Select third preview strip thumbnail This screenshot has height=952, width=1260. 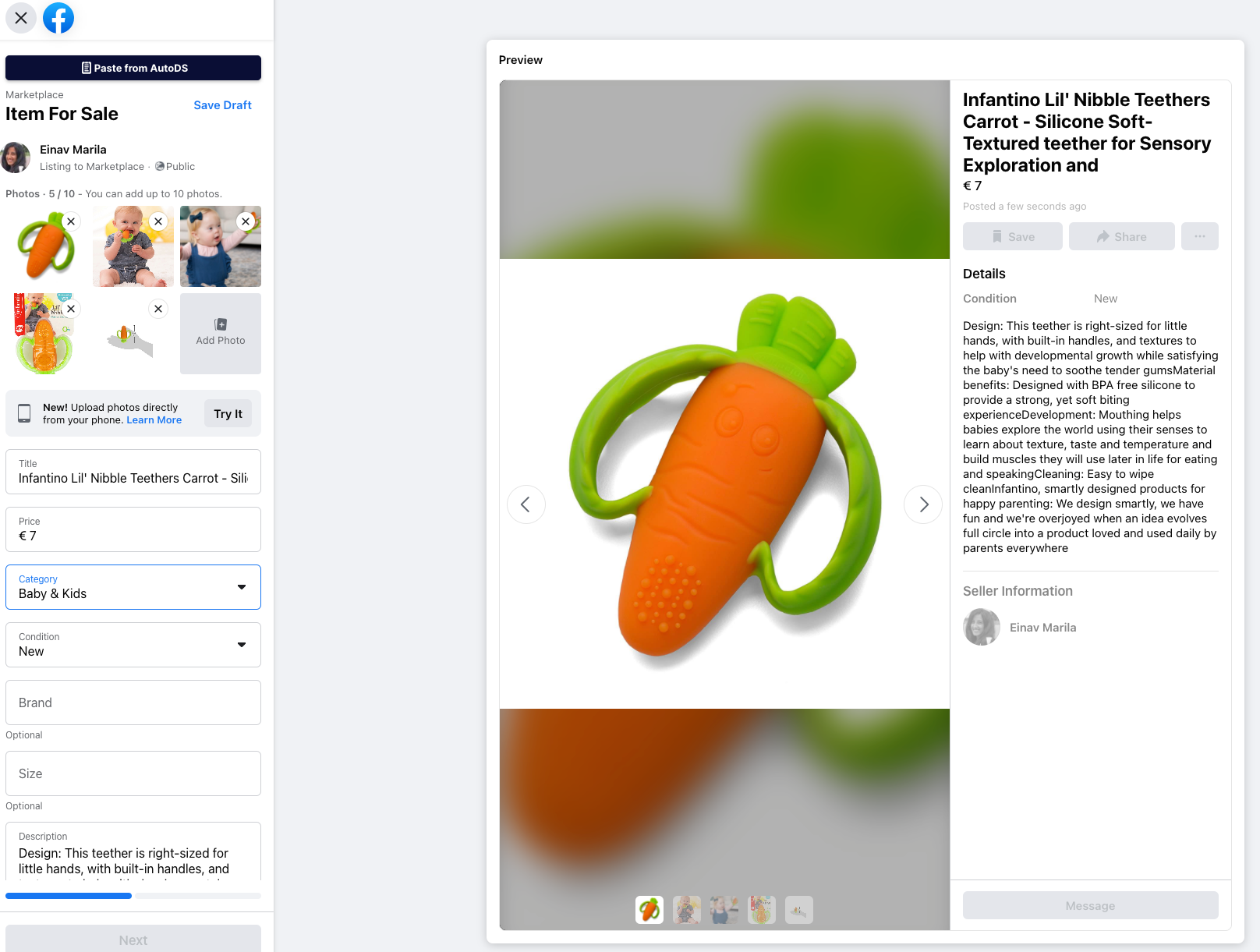pos(724,910)
